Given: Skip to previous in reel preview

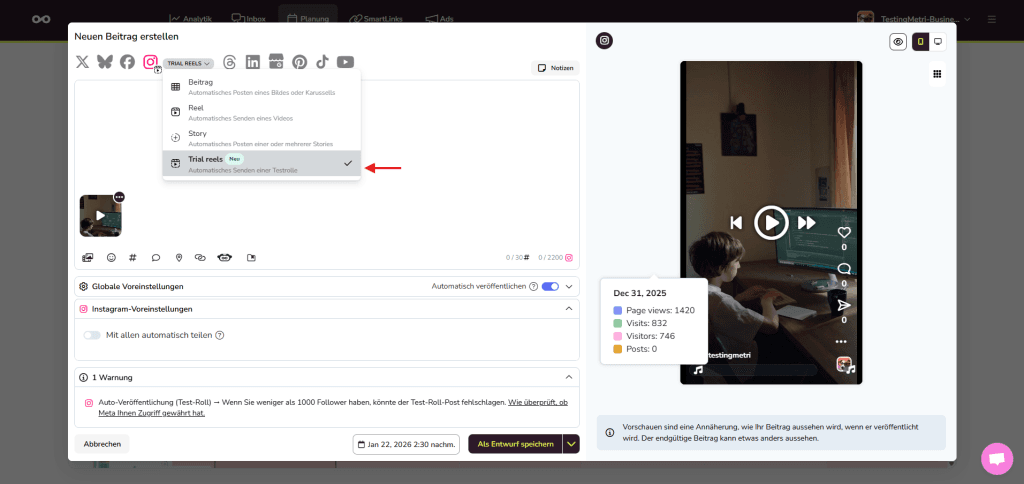Looking at the screenshot, I should pos(737,223).
